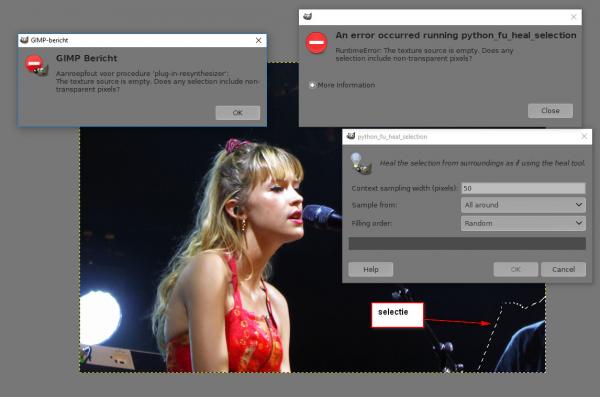Click the GIMP-bericht title bar Wilber icon
The width and height of the screenshot is (600, 397).
24,40
